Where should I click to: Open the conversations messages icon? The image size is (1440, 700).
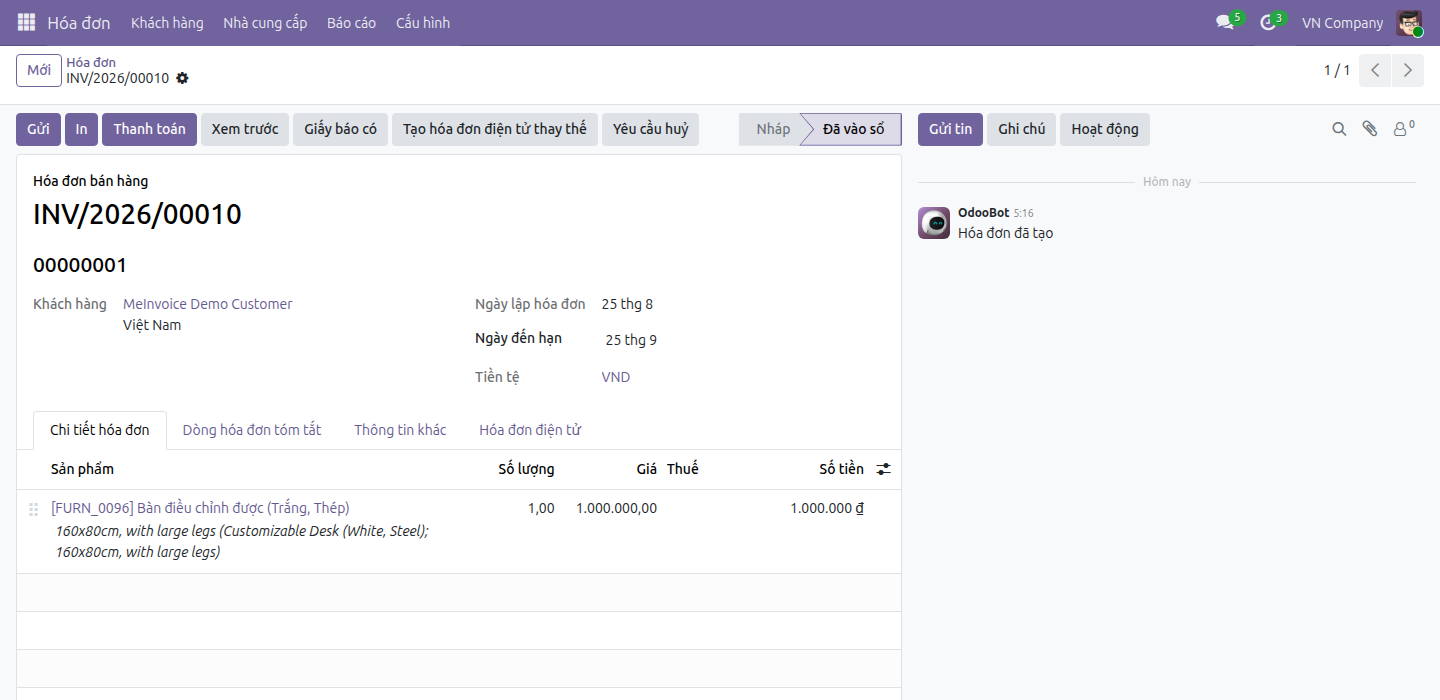coord(1225,22)
